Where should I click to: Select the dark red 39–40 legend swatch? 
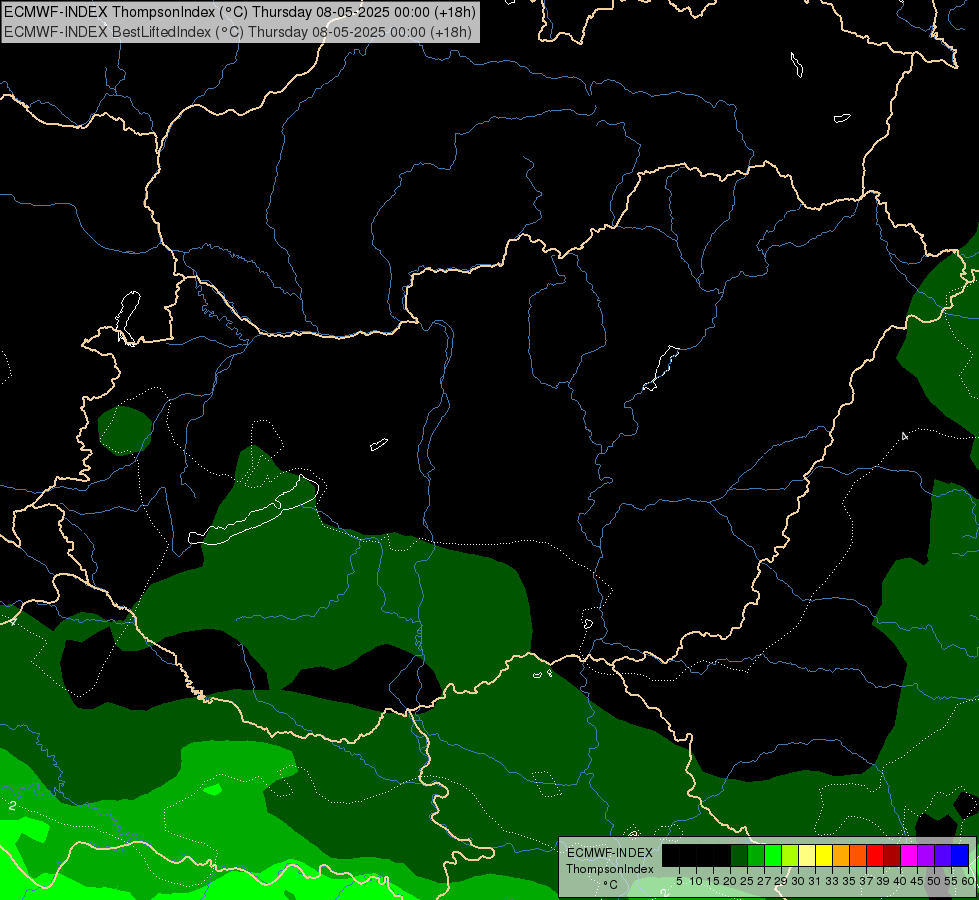892,855
